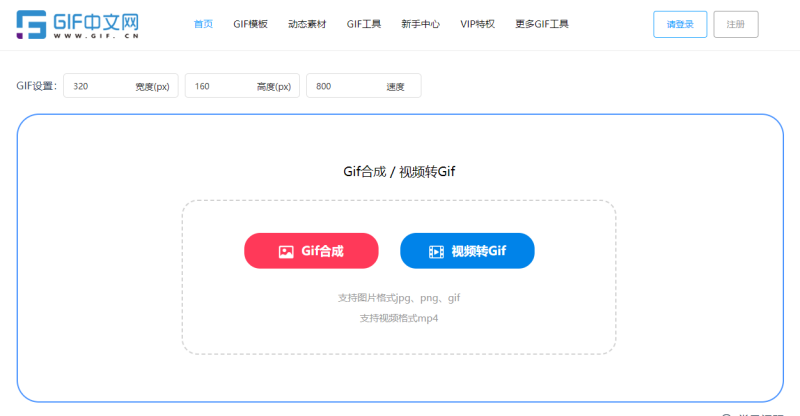Expand 更多GIF工具 menu
The height and width of the screenshot is (416, 800).
point(542,24)
